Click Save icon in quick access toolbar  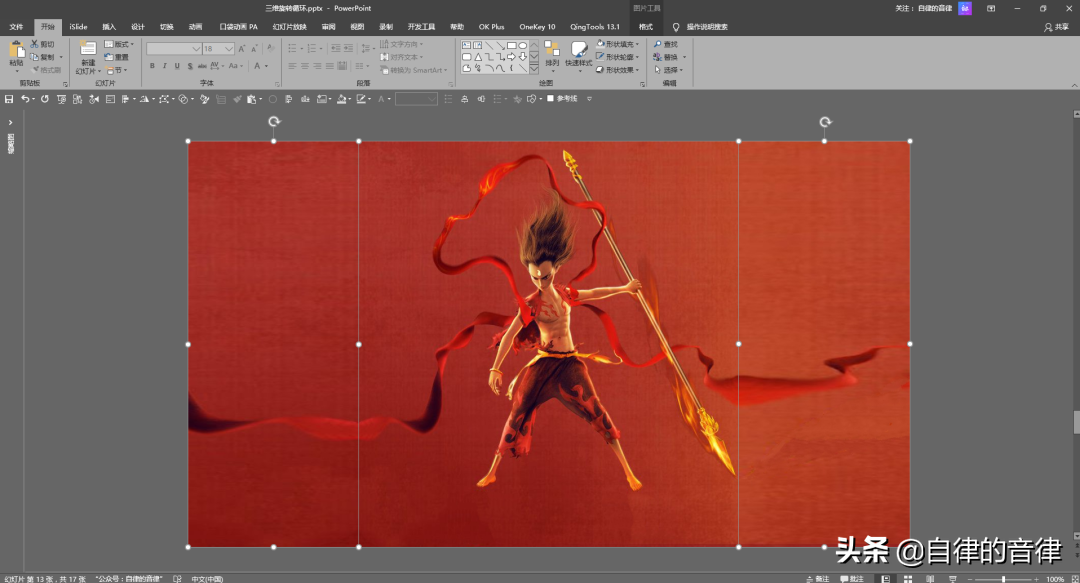point(9,99)
